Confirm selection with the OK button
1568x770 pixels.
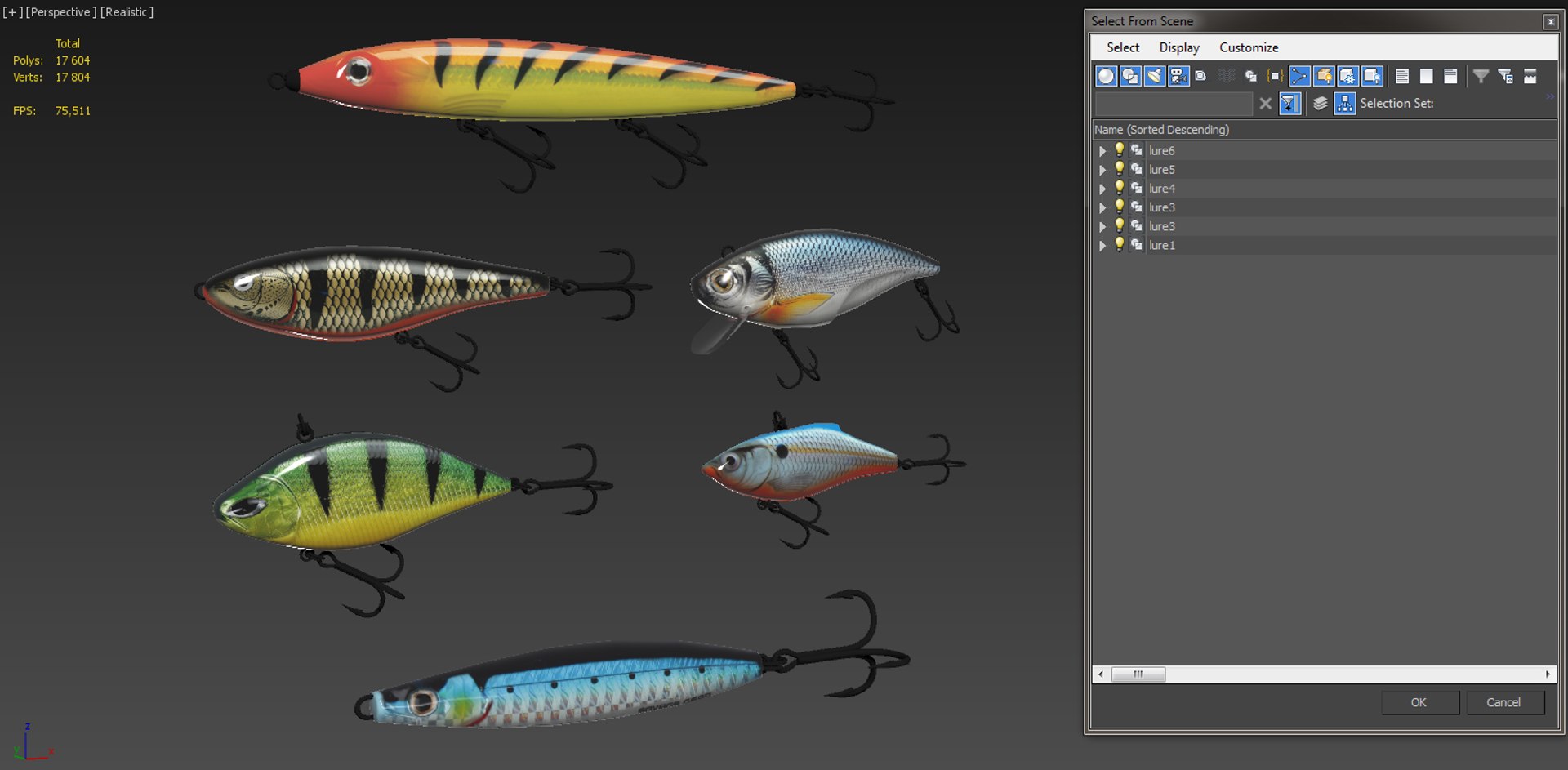1419,702
